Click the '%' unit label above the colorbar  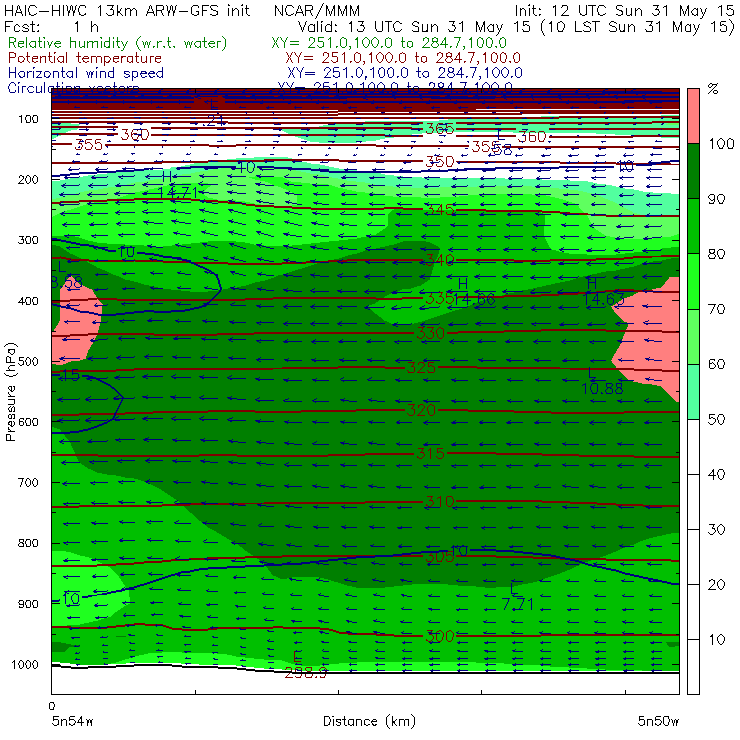coord(713,89)
